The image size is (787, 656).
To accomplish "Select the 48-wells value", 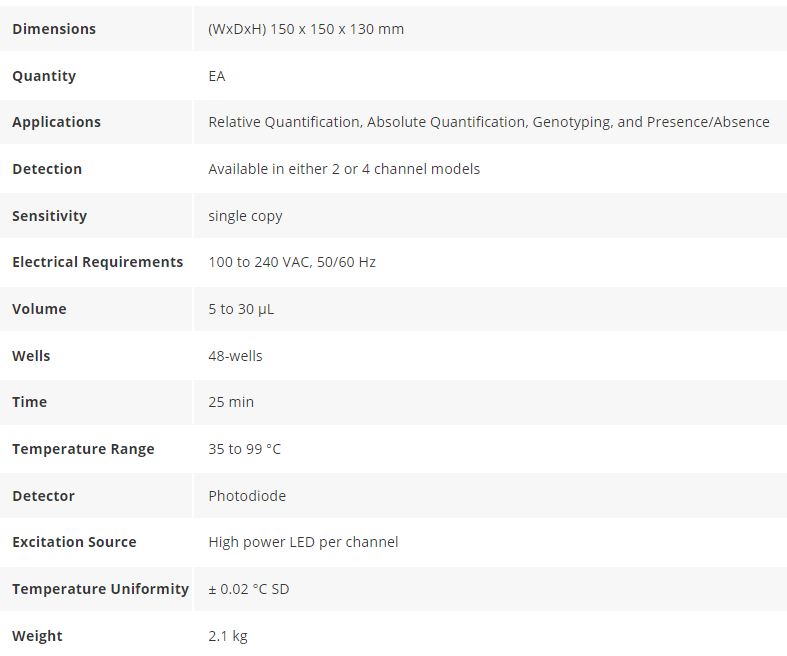I will tap(235, 356).
